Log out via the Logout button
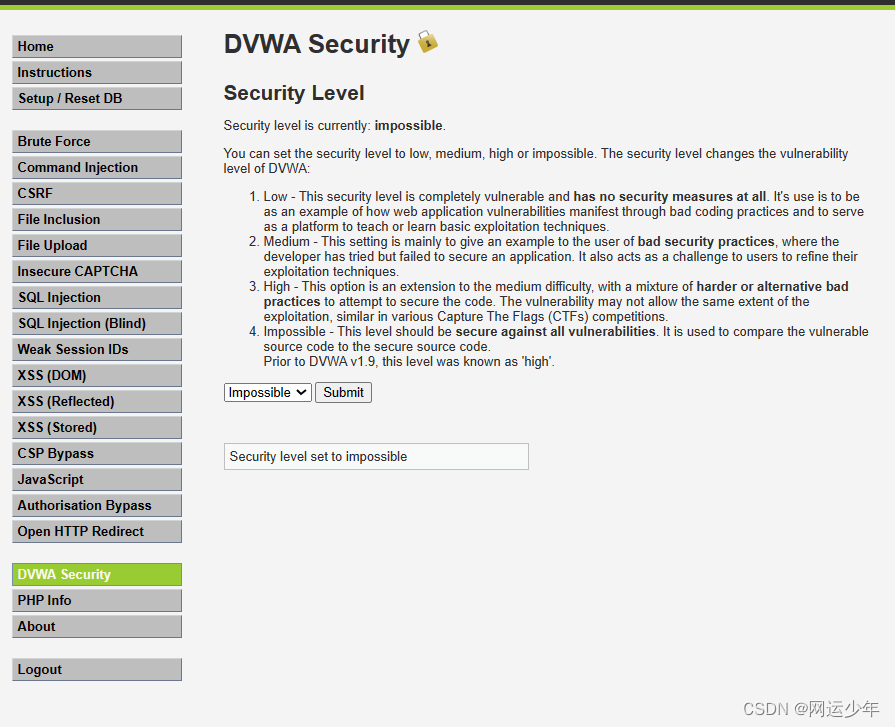Image resolution: width=895 pixels, height=727 pixels. pos(96,669)
